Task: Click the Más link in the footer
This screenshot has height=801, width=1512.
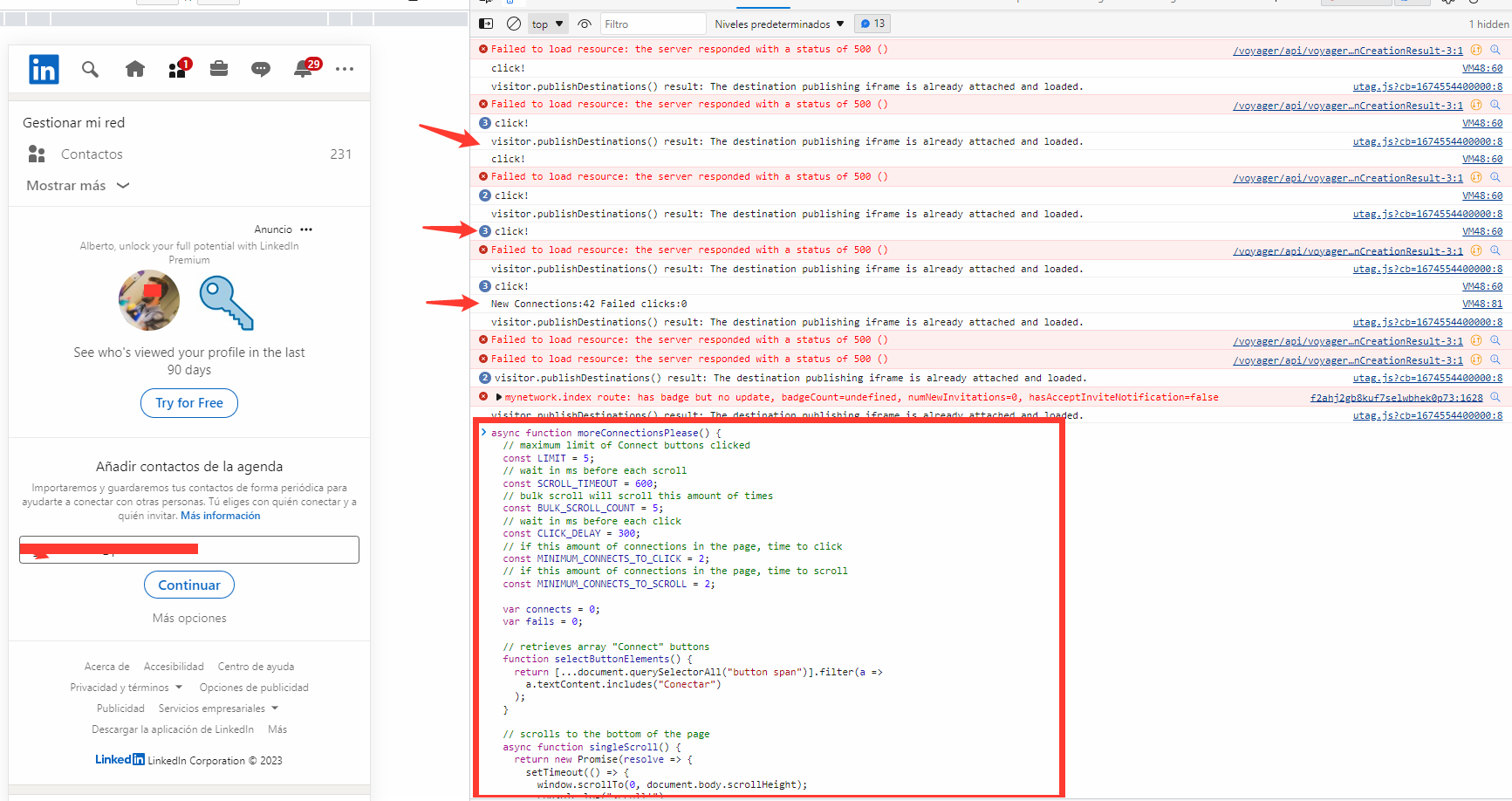Action: (277, 729)
